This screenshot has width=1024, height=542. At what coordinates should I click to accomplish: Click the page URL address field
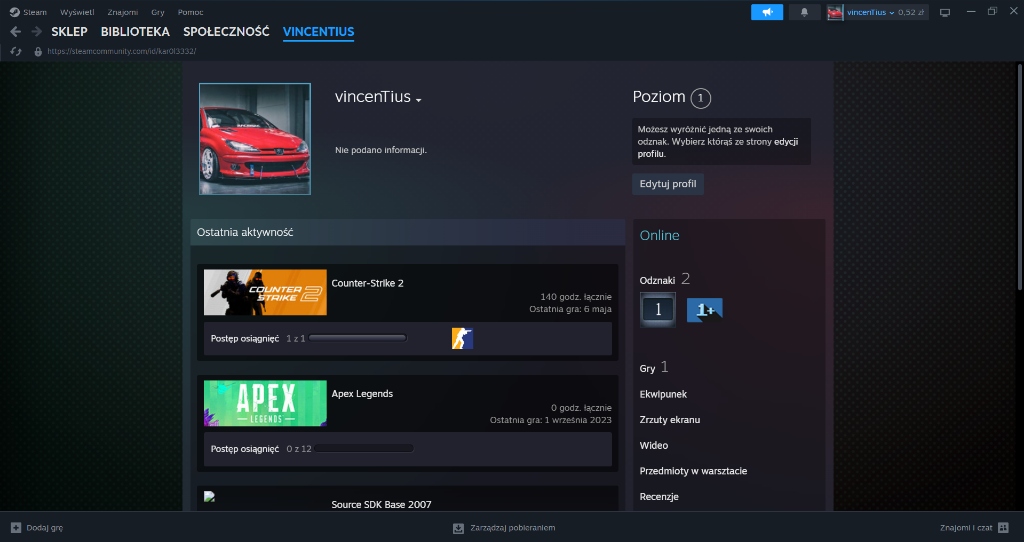click(x=121, y=51)
